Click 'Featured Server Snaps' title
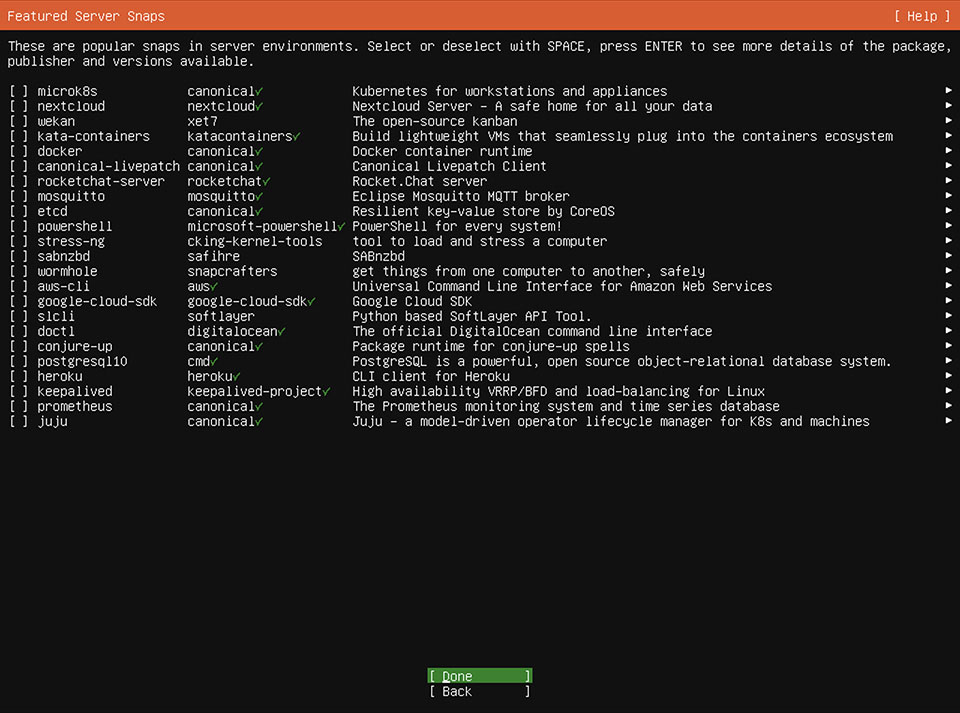 [x=86, y=17]
